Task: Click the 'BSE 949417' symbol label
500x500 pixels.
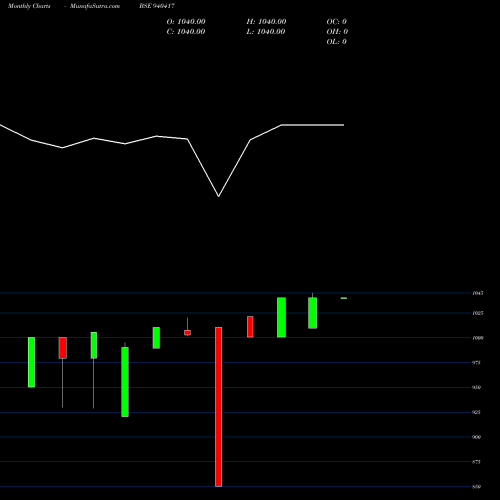Action: pos(157,6)
